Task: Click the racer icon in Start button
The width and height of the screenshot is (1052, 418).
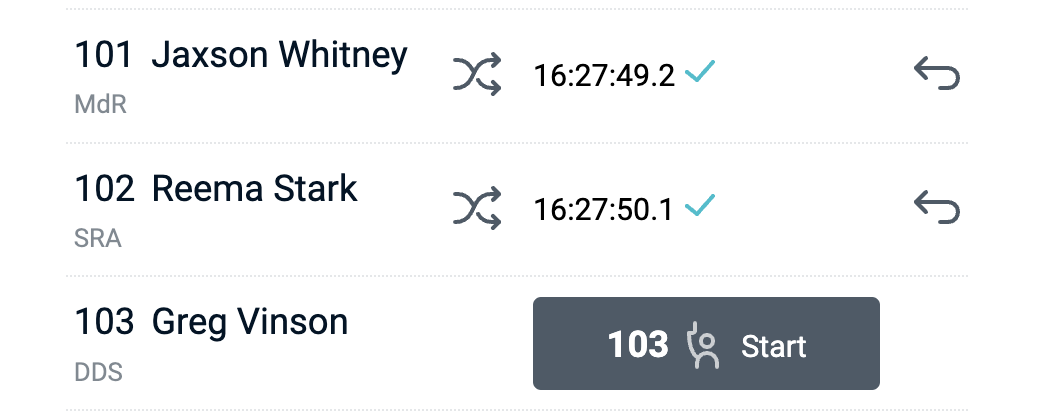Action: (704, 345)
